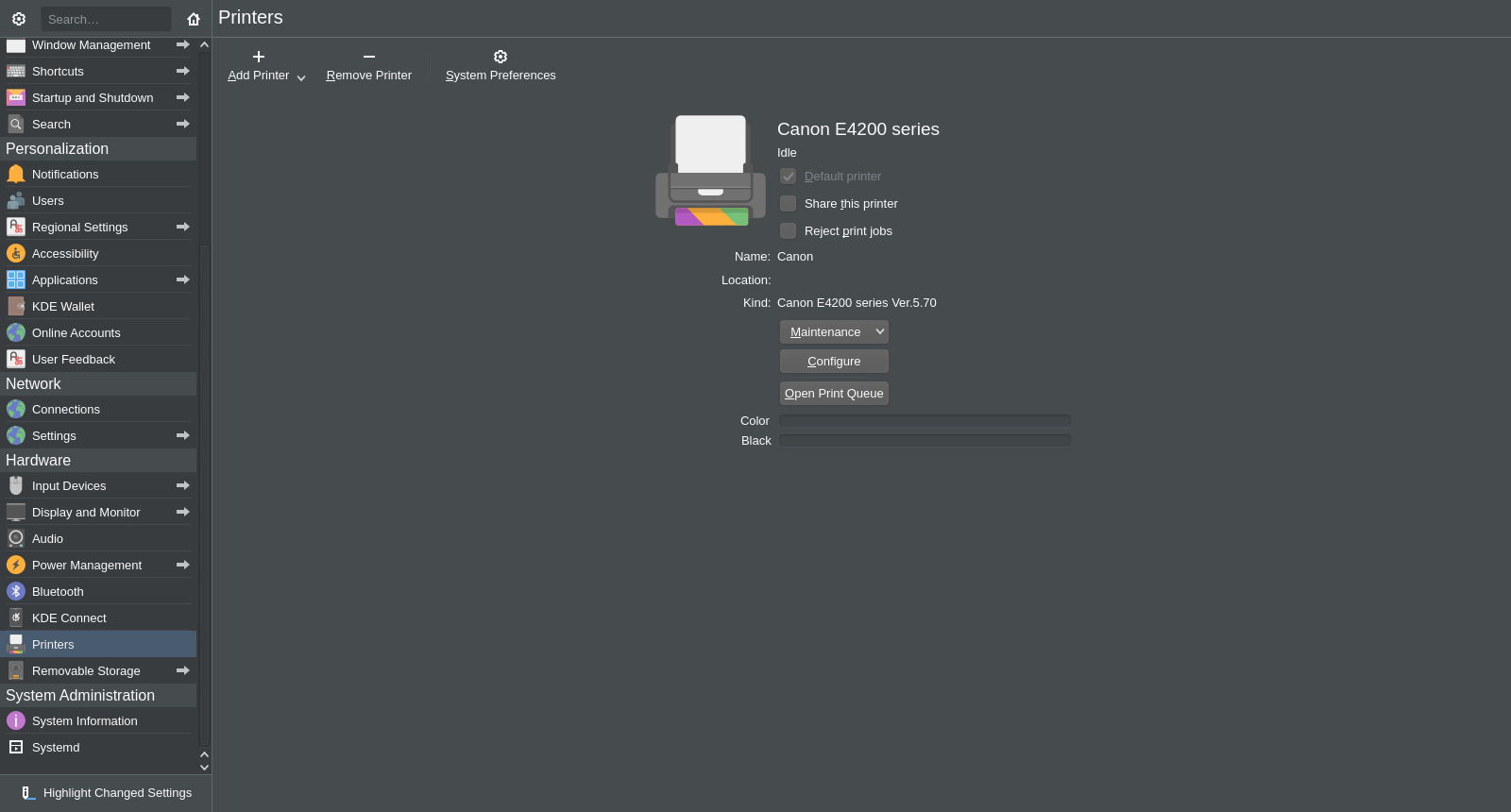
Task: Expand Startup and Shutdown submenu arrow
Action: 183,97
